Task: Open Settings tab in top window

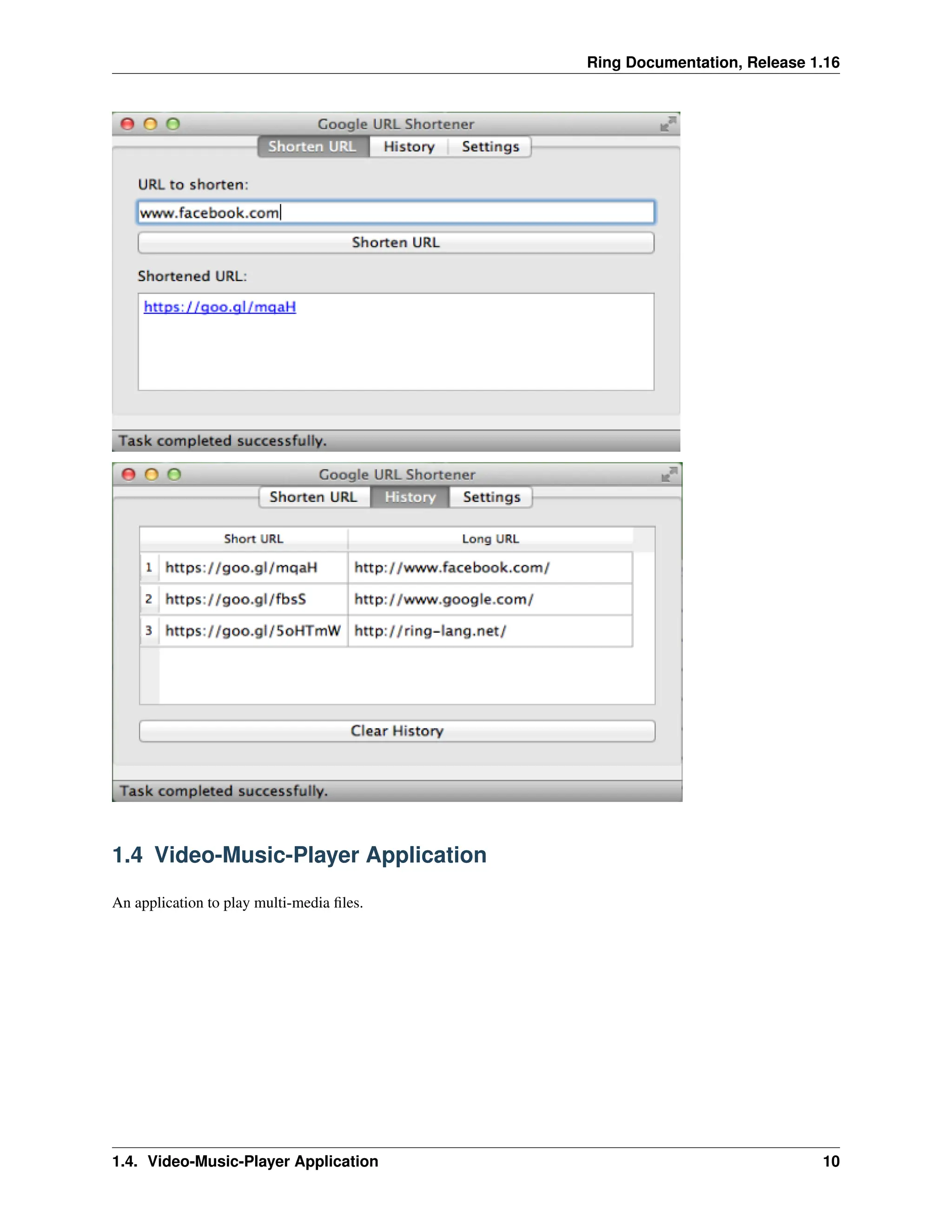Action: (490, 146)
